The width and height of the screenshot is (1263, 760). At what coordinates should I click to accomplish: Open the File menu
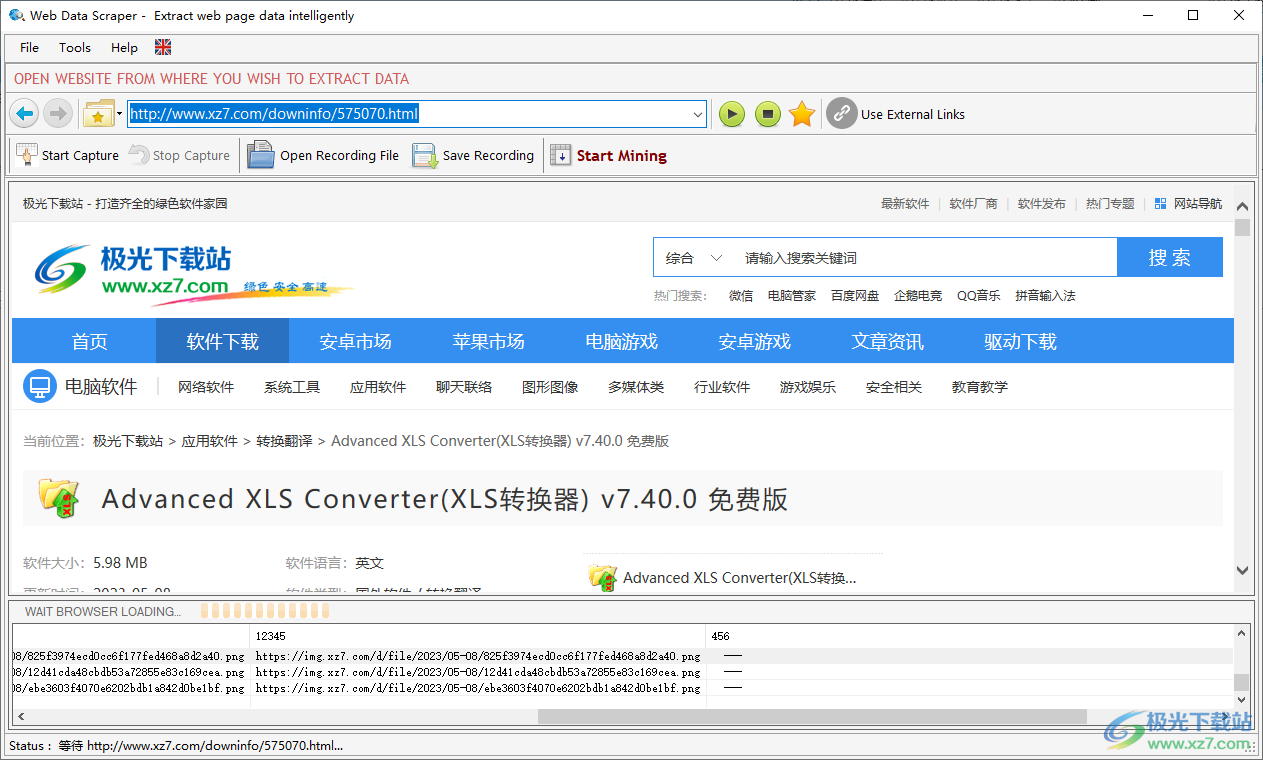(x=29, y=47)
